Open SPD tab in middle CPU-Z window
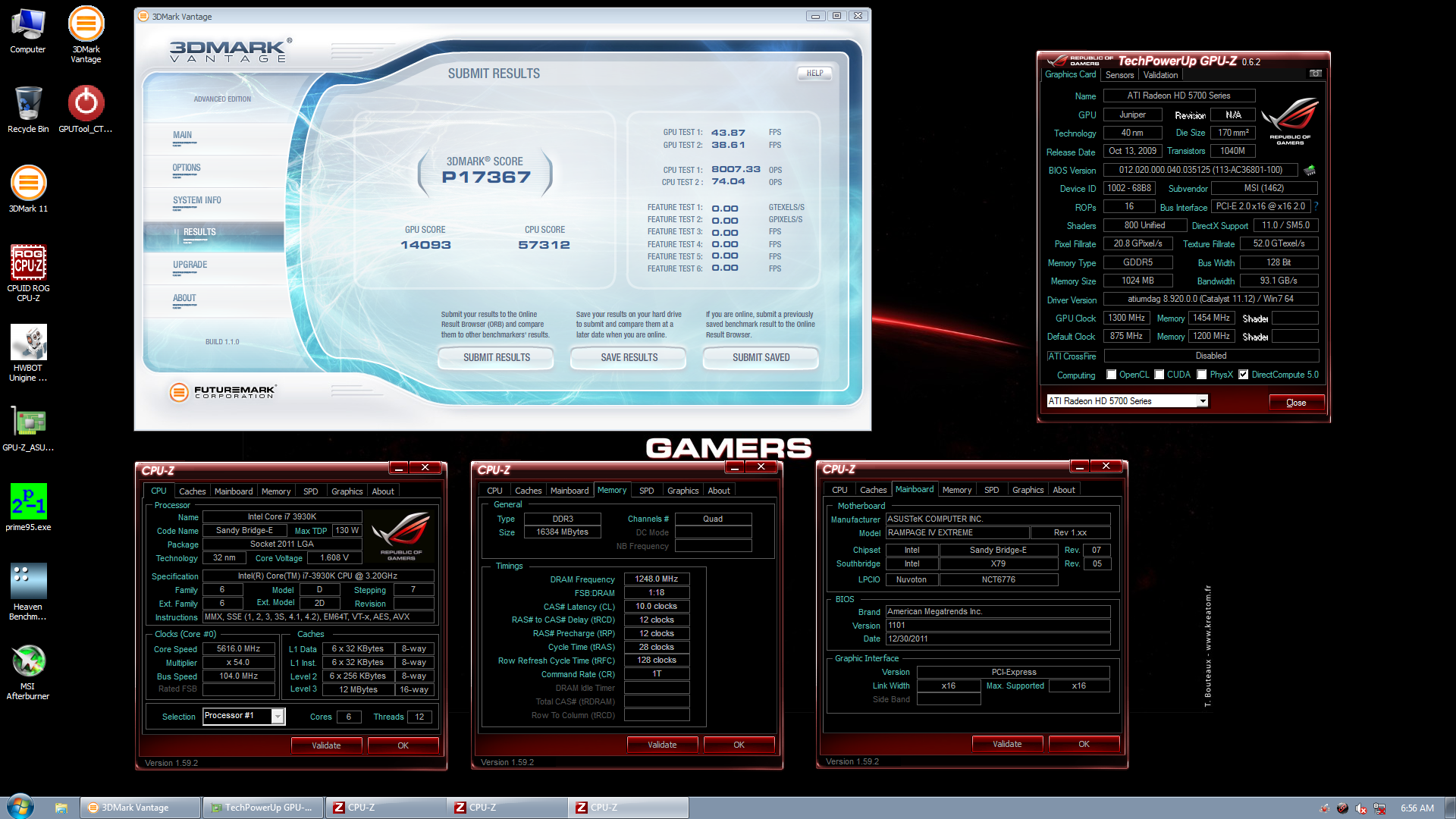Screen dimensions: 1456x819 (646, 491)
